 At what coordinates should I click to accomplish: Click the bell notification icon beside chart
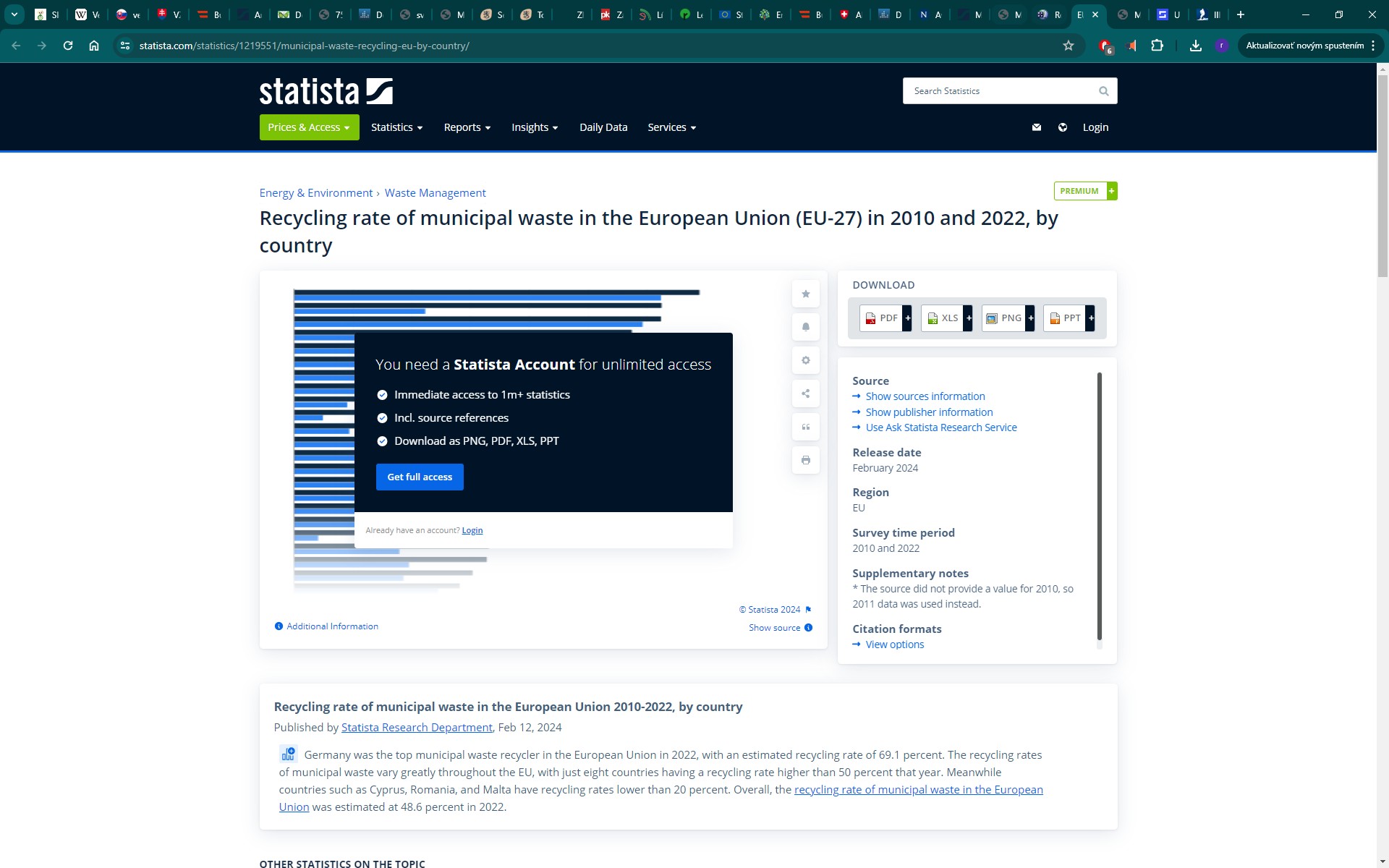(x=806, y=327)
